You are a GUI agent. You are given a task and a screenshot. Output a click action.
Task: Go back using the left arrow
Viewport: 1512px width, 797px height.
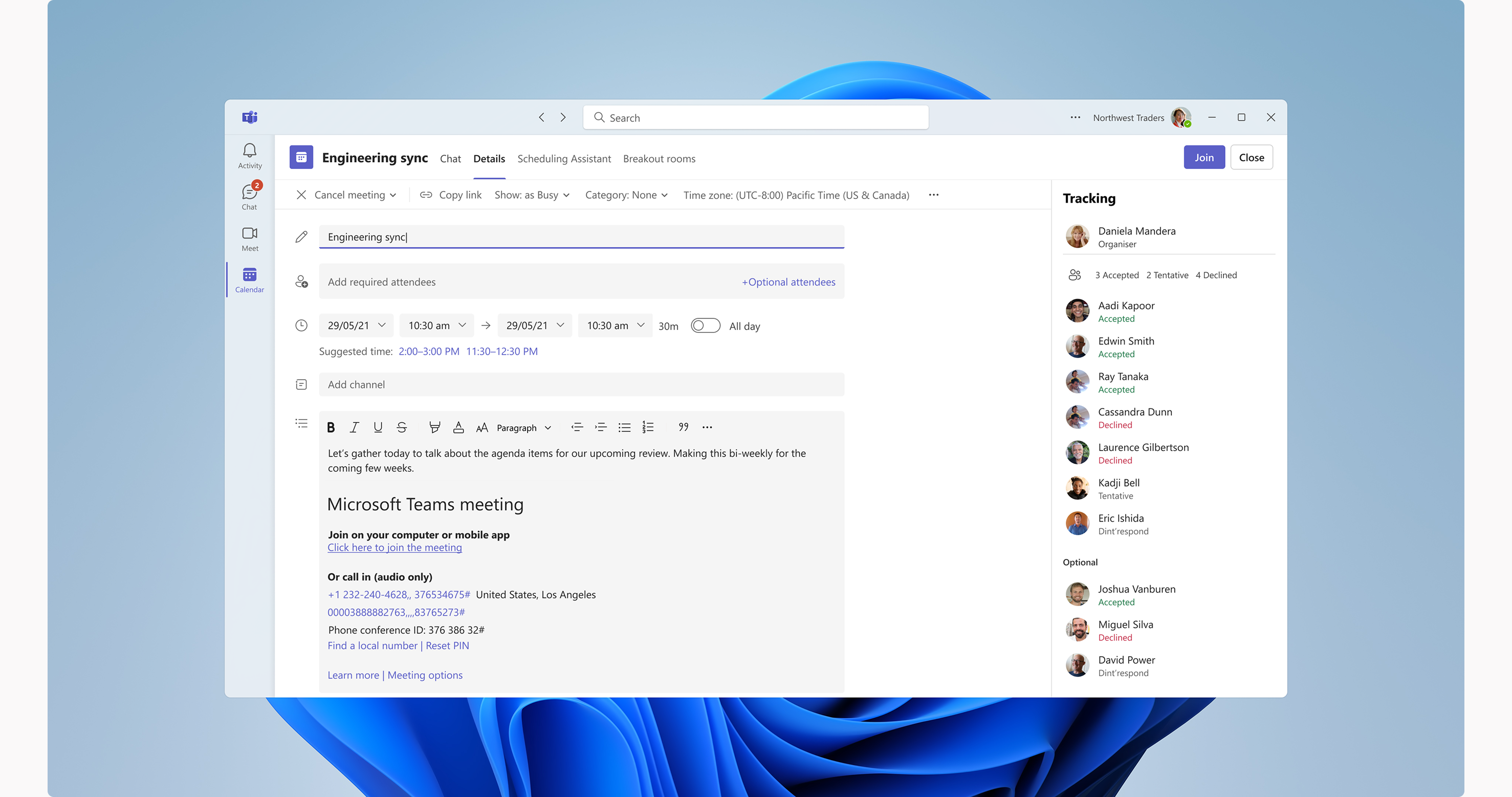[x=541, y=117]
